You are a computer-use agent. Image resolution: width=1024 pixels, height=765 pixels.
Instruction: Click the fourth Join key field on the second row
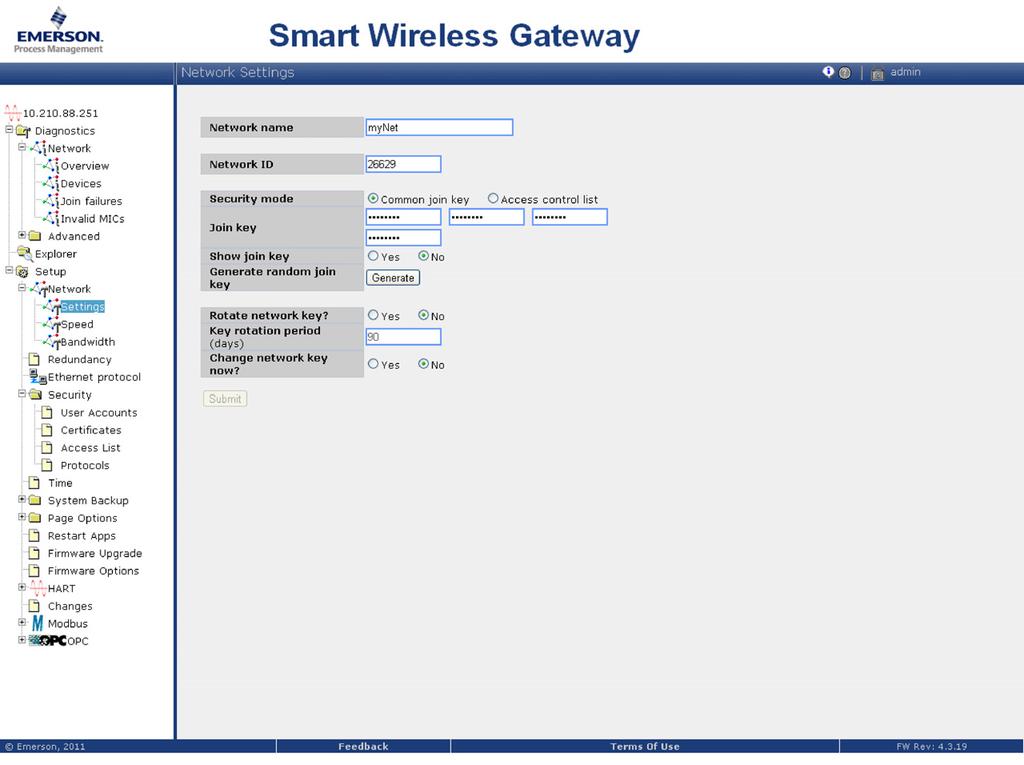click(404, 237)
